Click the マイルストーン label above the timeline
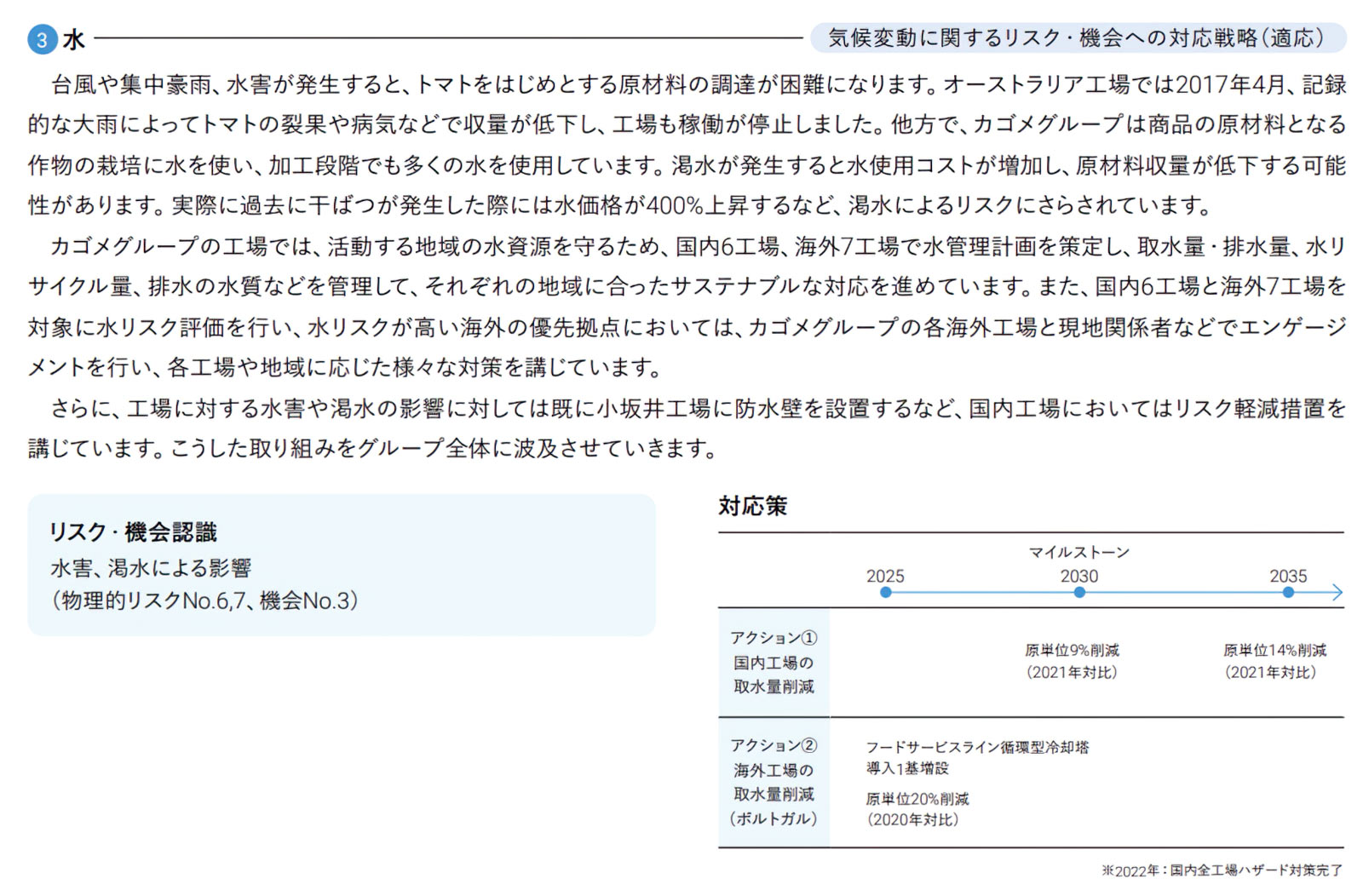1363x896 pixels. (x=1078, y=552)
